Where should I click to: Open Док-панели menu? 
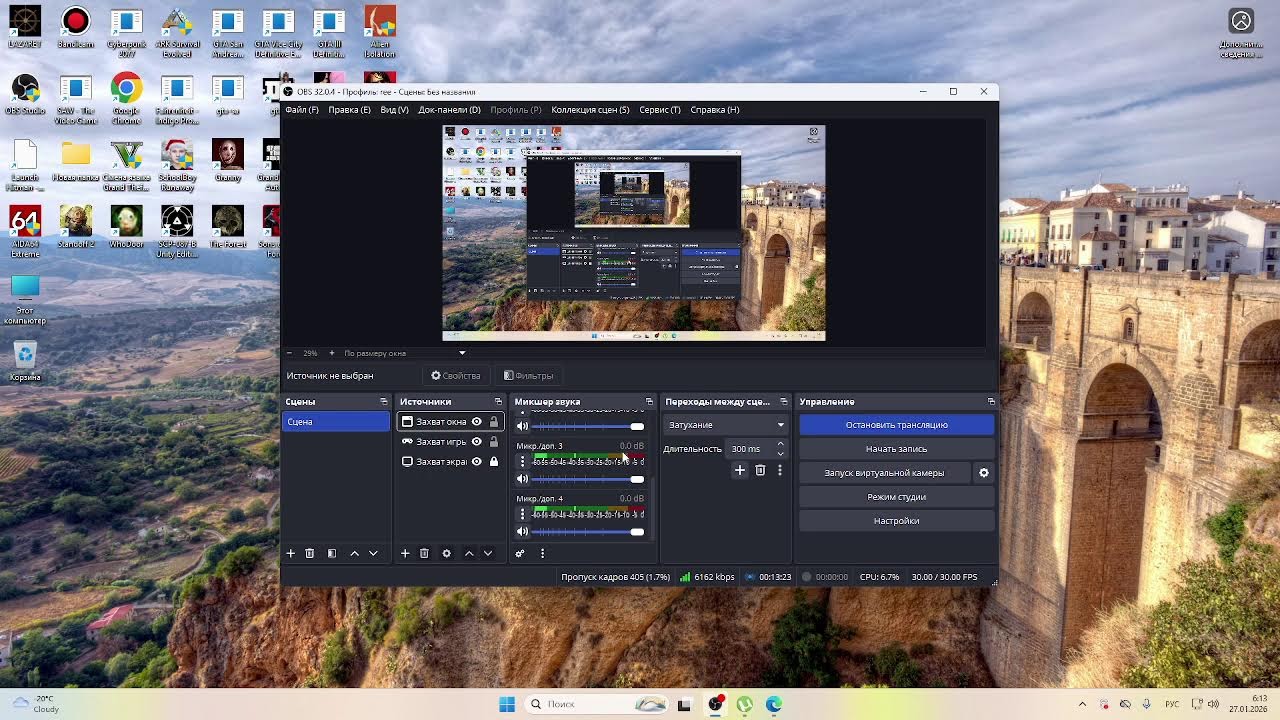[x=449, y=110]
